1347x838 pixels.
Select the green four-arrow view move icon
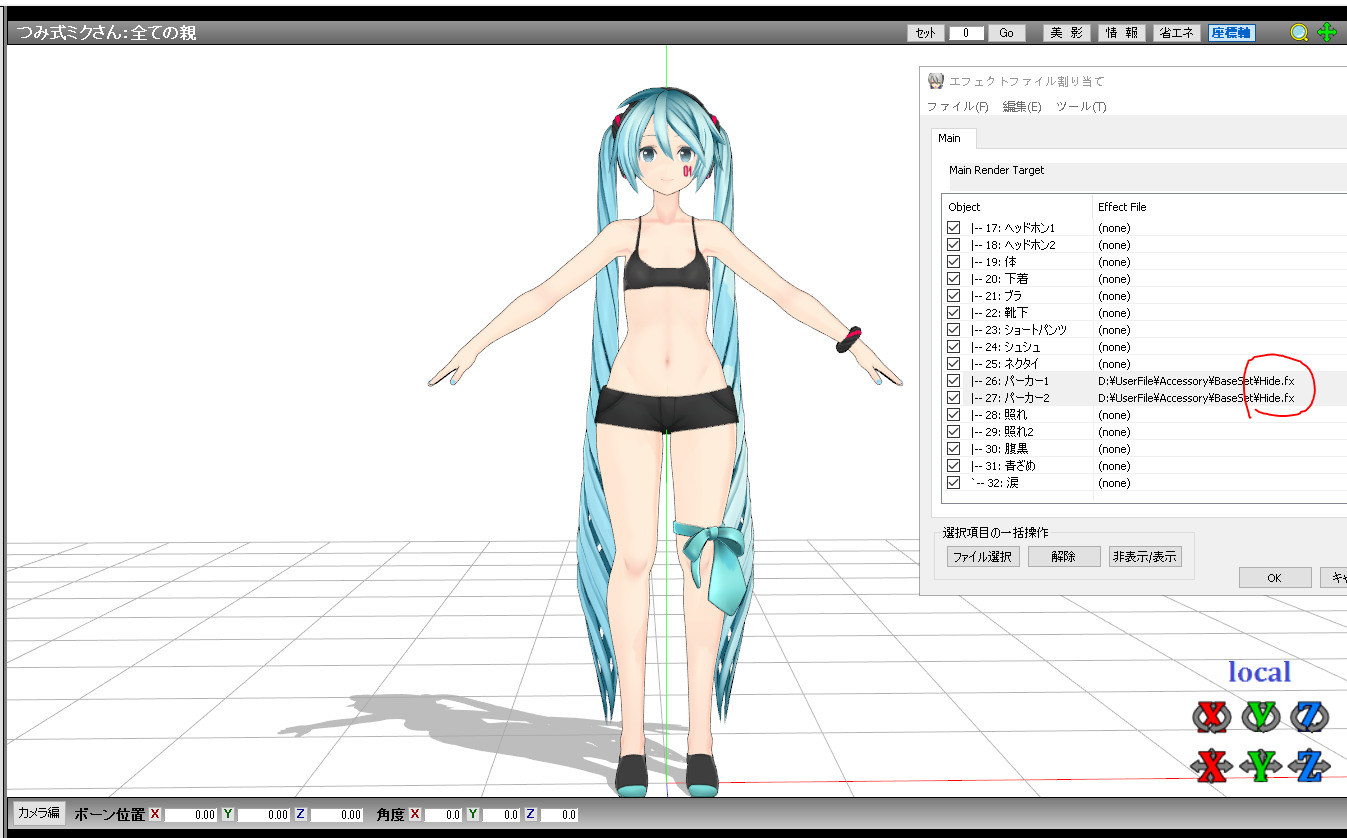[1327, 32]
